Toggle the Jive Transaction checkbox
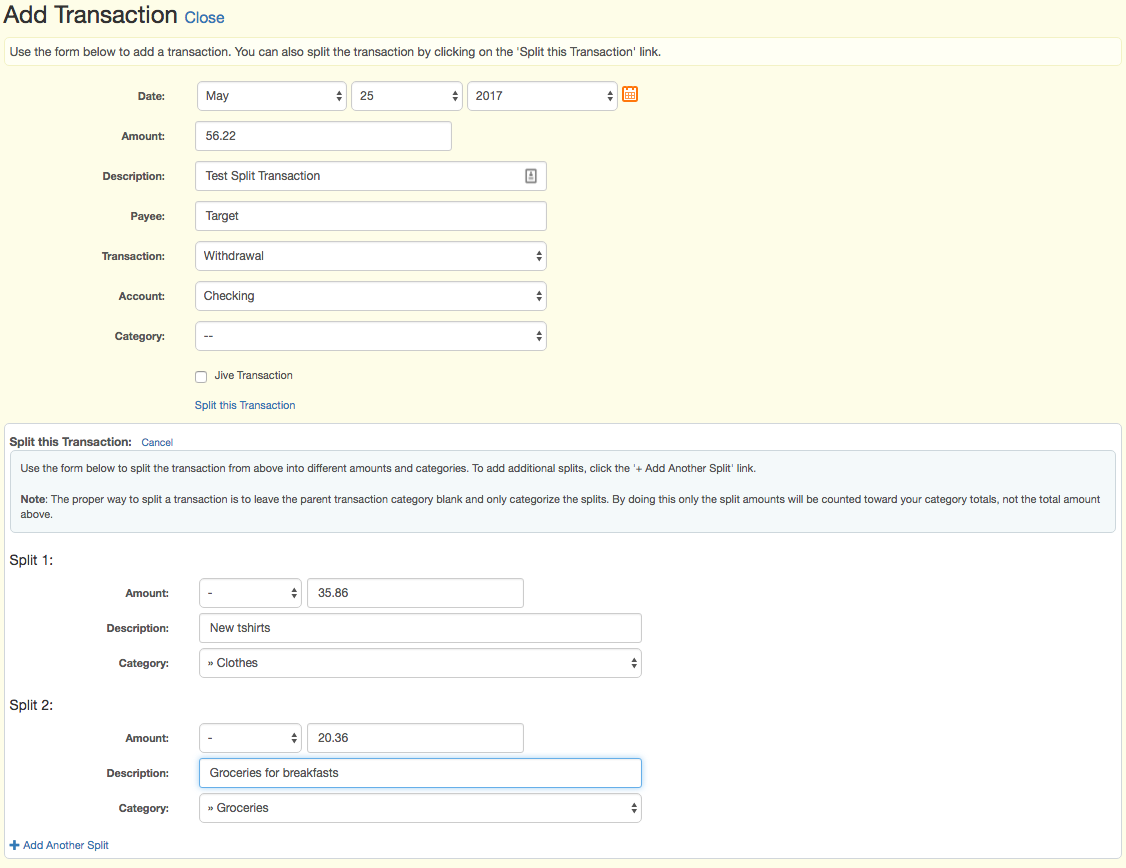 point(201,376)
